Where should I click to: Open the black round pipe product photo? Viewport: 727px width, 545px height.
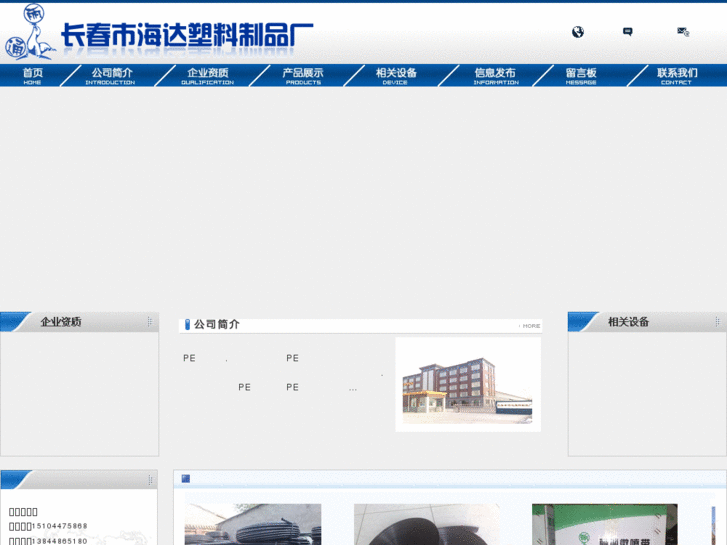pyautogui.click(x=427, y=524)
